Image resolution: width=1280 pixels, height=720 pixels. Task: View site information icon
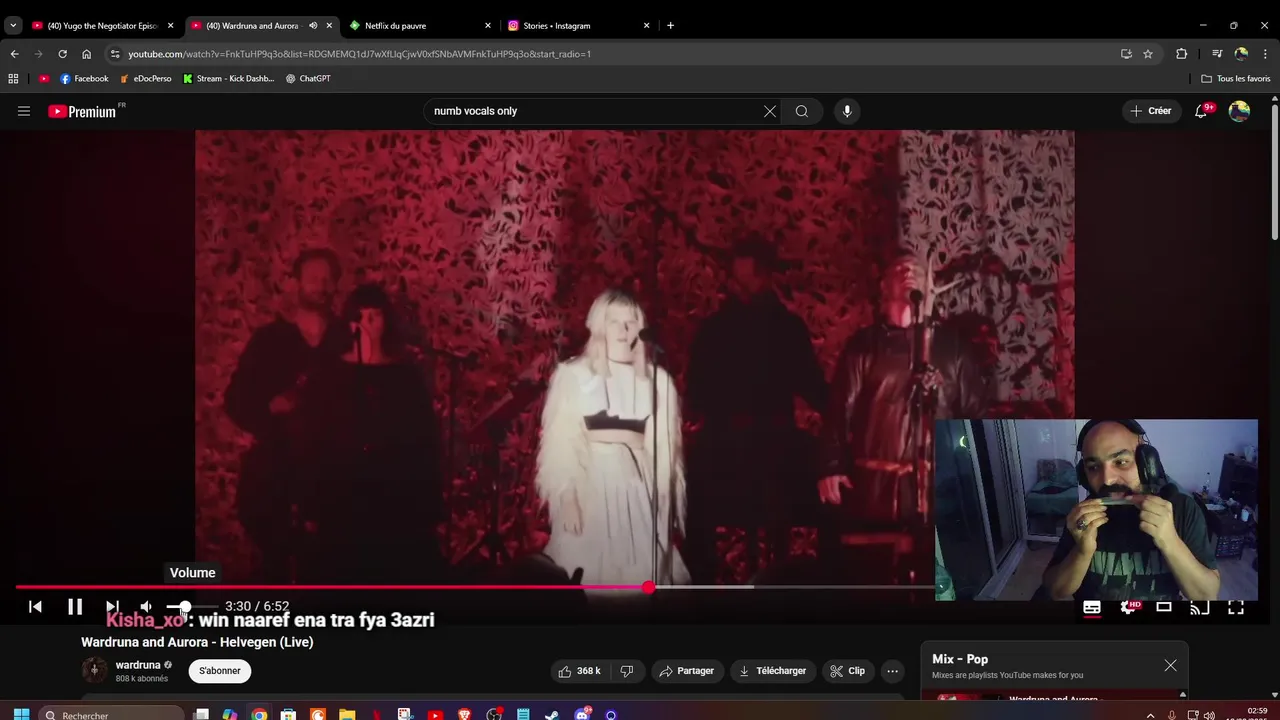115,54
